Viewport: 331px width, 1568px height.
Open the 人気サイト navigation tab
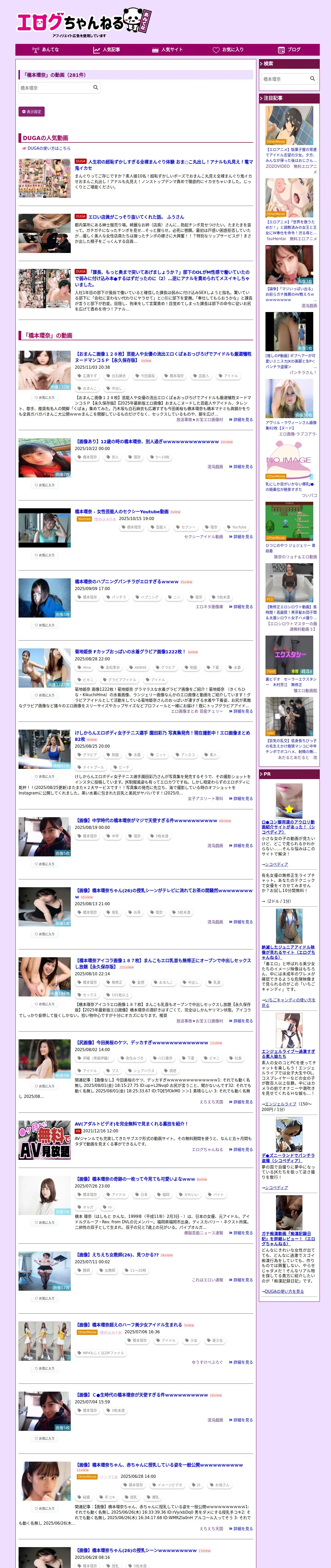[x=167, y=49]
